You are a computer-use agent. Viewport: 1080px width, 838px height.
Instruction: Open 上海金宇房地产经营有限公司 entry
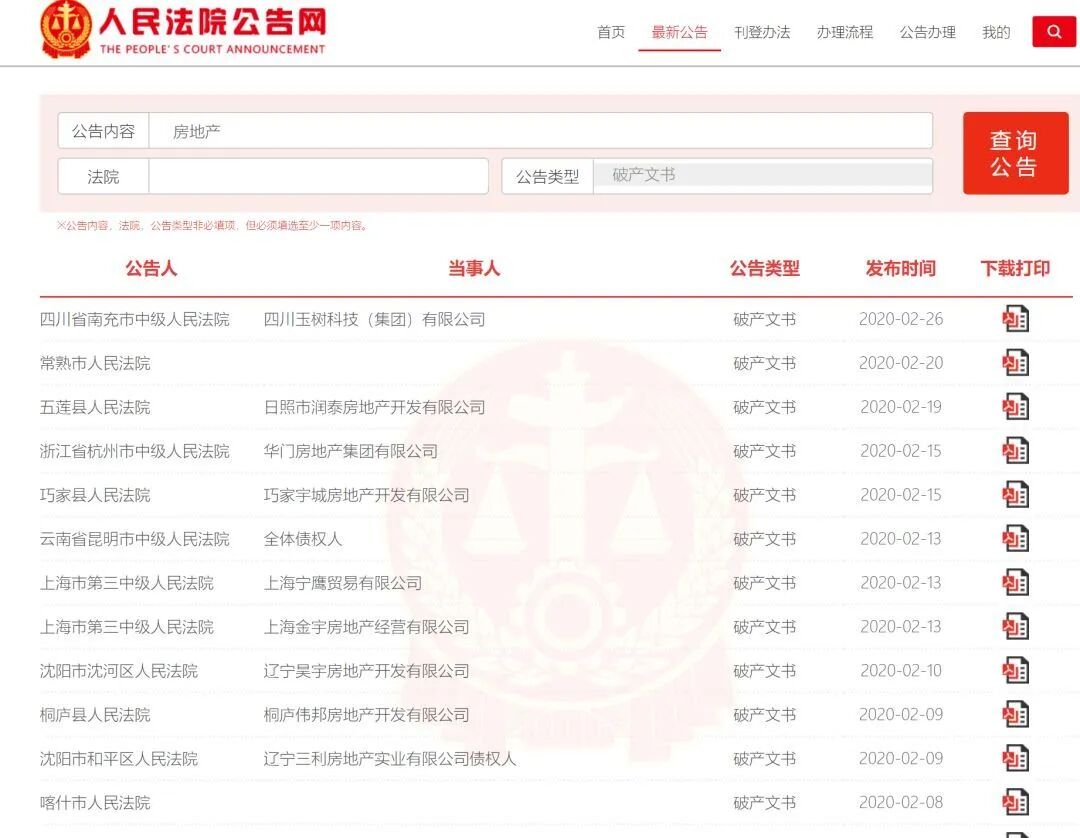366,627
